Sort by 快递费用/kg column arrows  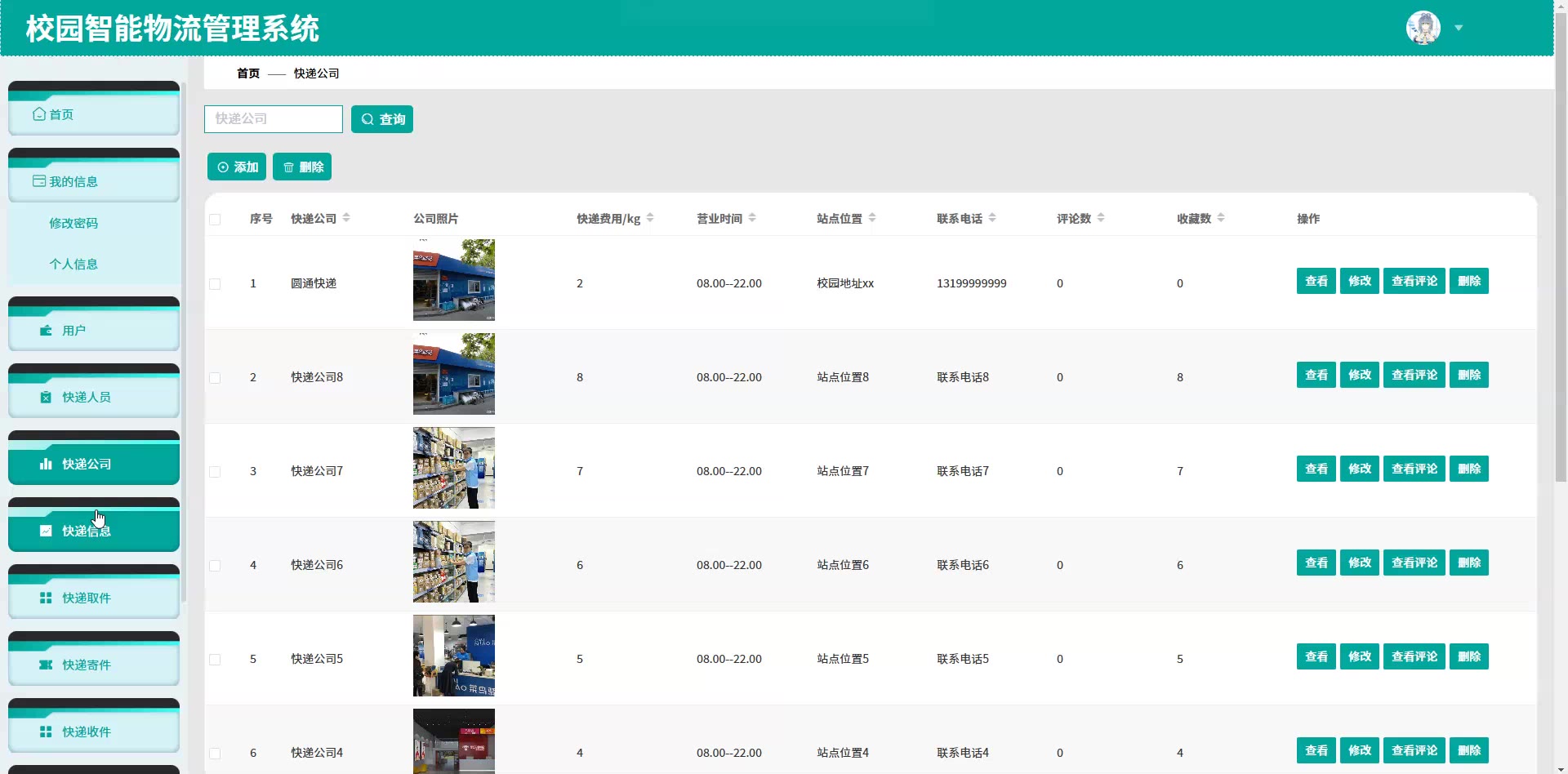tap(650, 218)
